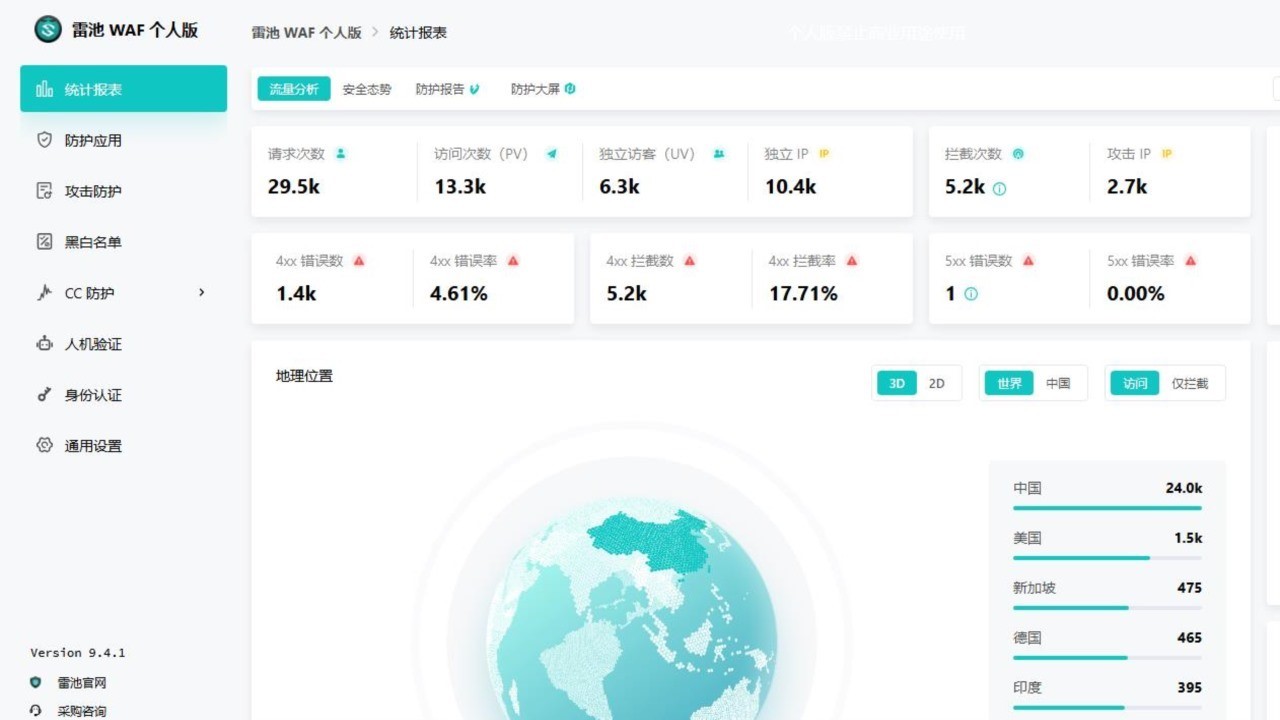This screenshot has width=1280, height=720.
Task: Open the 流量分析 tab
Action: coord(294,89)
